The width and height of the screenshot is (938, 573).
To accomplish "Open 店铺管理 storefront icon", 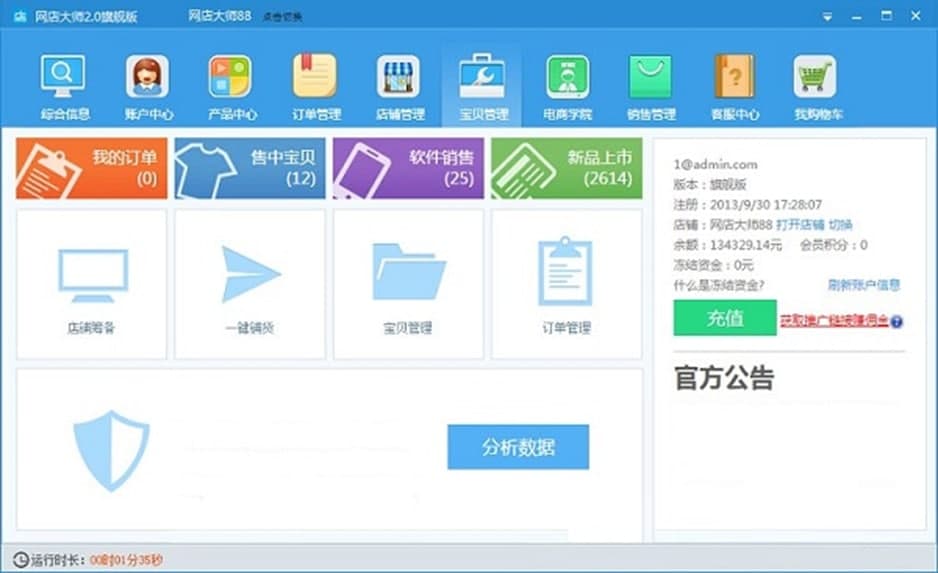I will click(x=398, y=76).
